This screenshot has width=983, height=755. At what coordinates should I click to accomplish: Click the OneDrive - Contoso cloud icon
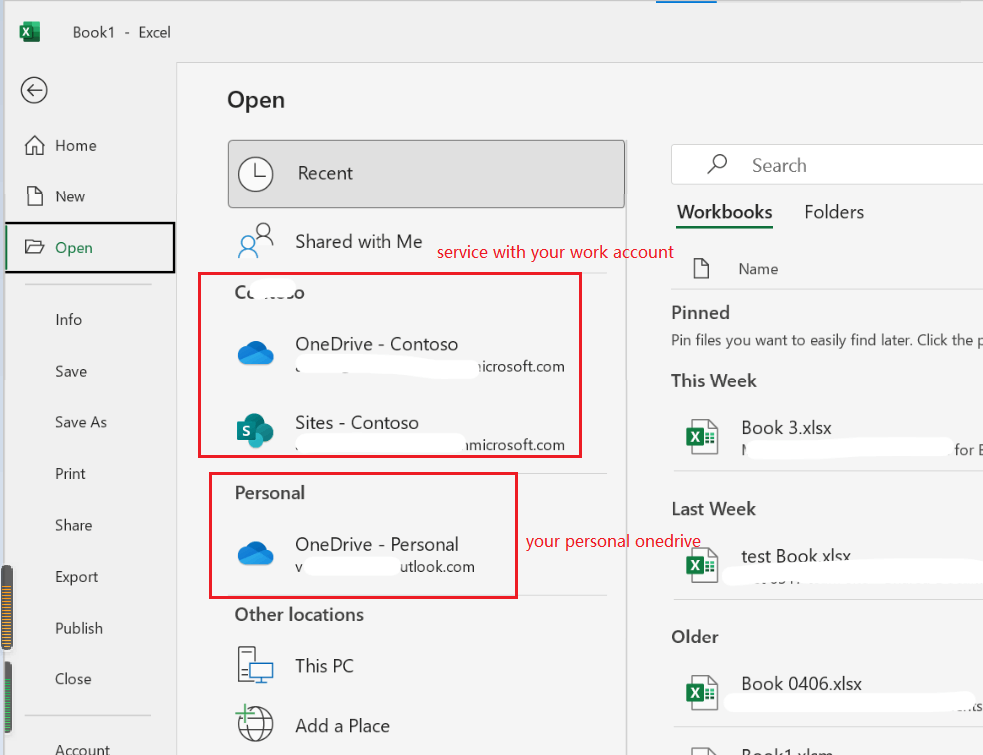(x=256, y=354)
